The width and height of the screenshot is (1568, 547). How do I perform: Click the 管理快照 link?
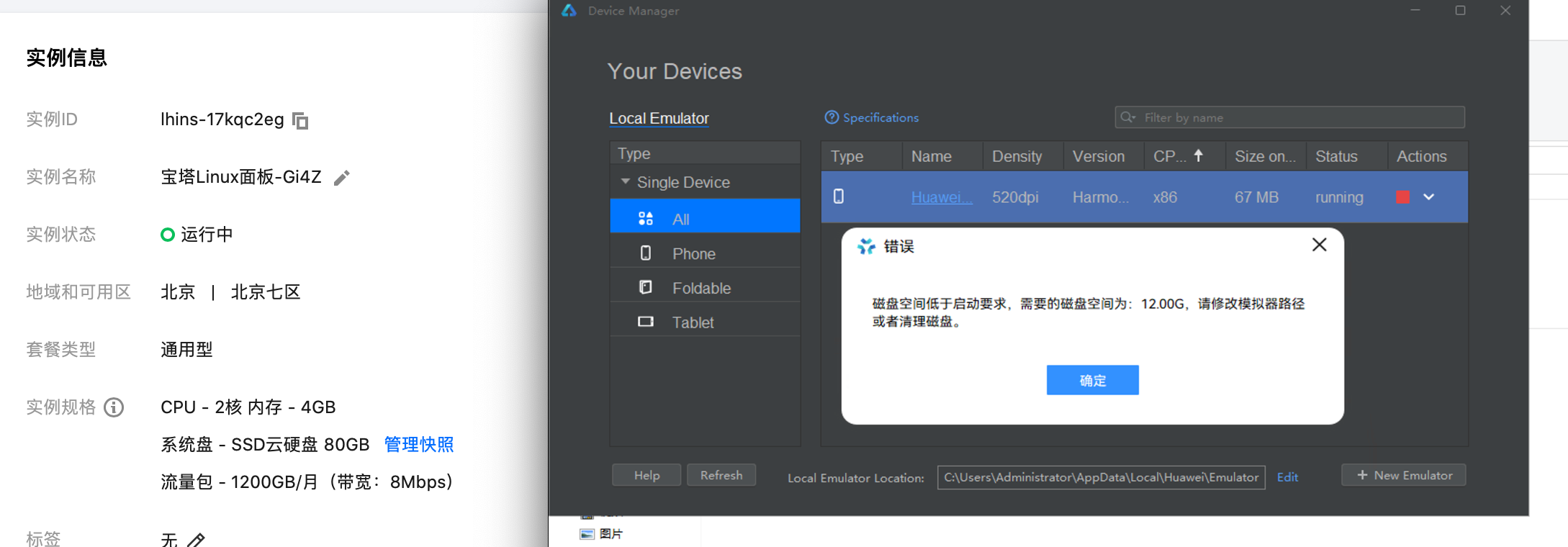pyautogui.click(x=419, y=445)
